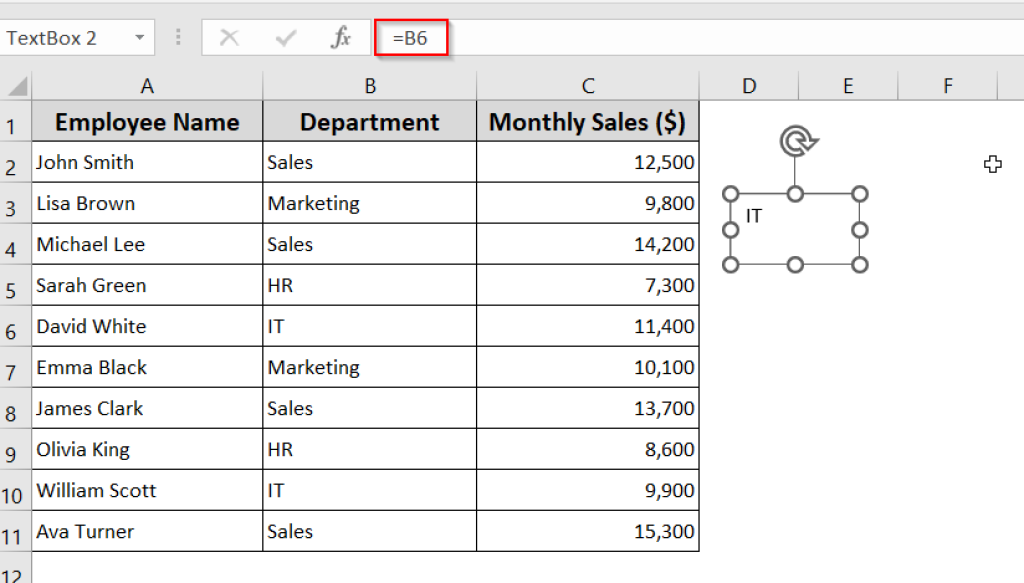The image size is (1024, 583).
Task: Click the bottom-right sizing handle of the textbox
Action: tap(859, 266)
